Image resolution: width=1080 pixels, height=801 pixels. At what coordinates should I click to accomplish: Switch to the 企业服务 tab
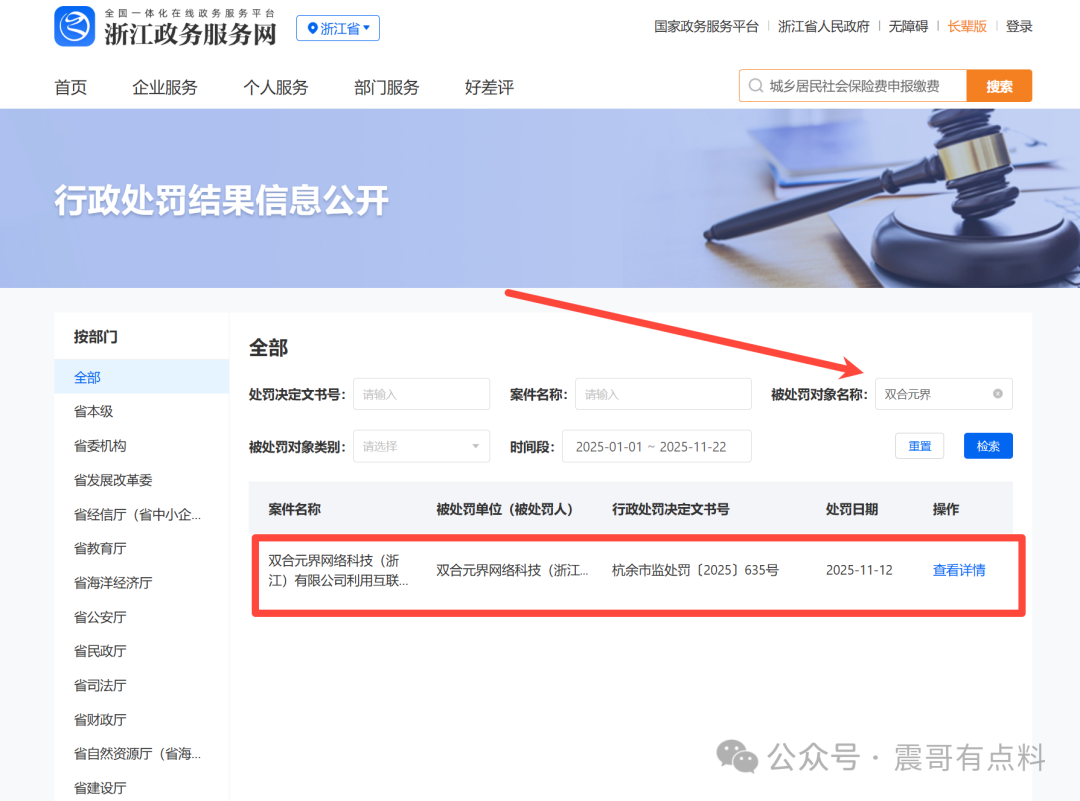[165, 87]
